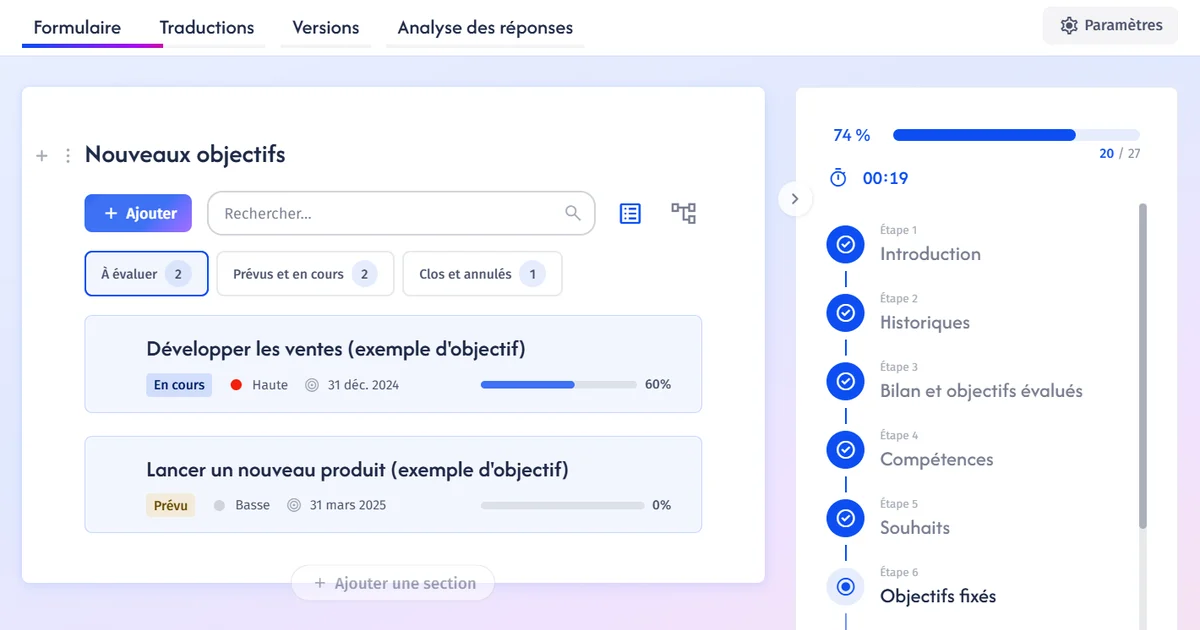Click the grey Basse priority dot

pos(219,505)
